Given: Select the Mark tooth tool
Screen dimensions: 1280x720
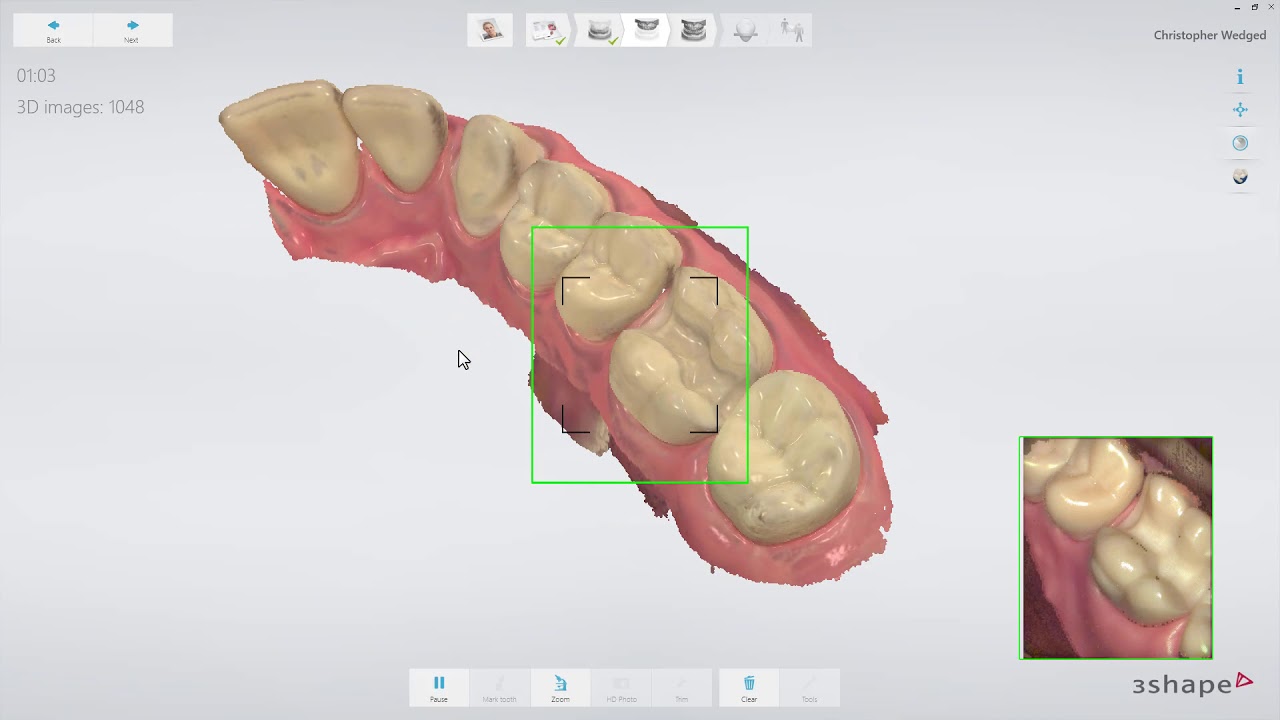Looking at the screenshot, I should 499,688.
